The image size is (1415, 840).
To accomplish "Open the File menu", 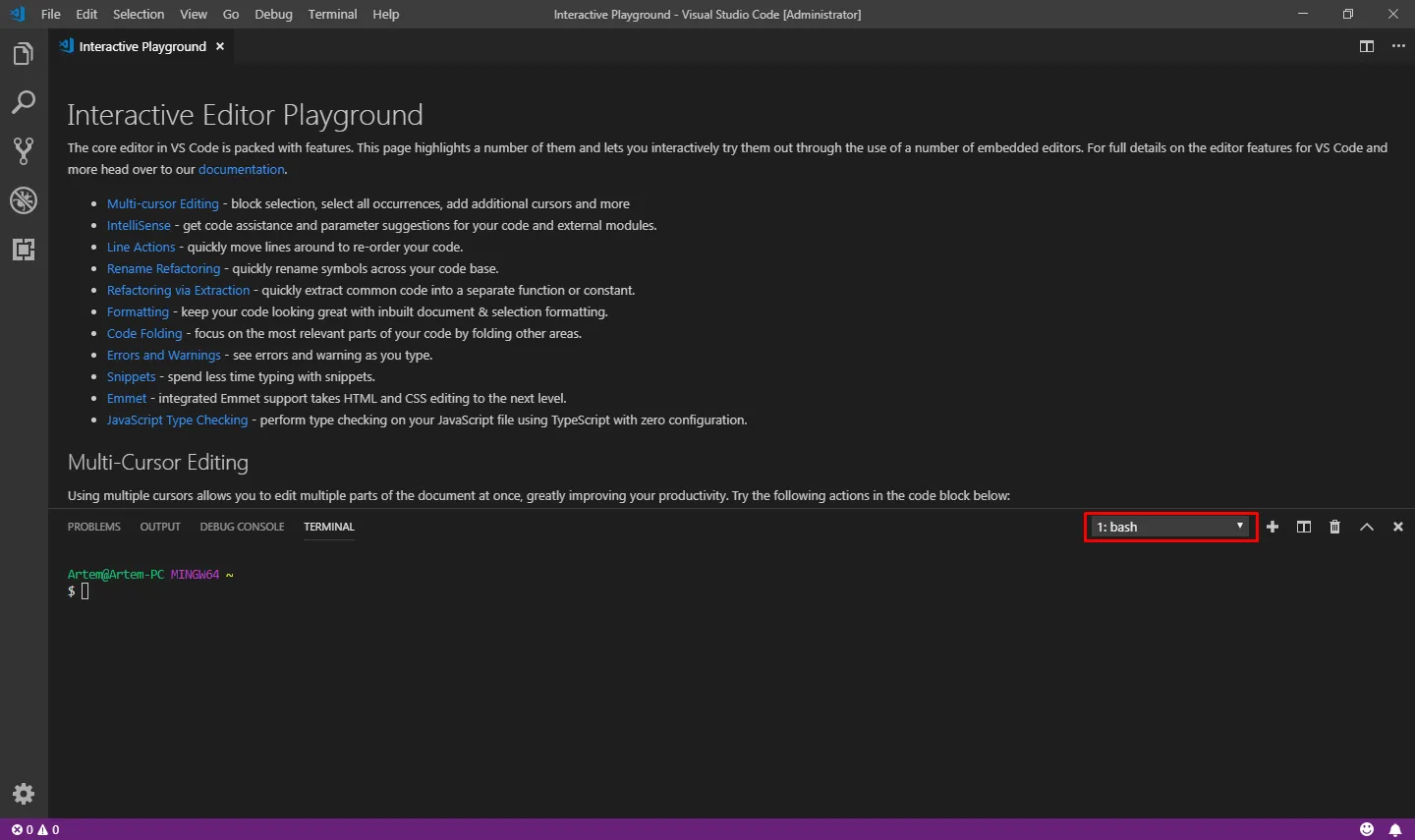I will pos(51,15).
